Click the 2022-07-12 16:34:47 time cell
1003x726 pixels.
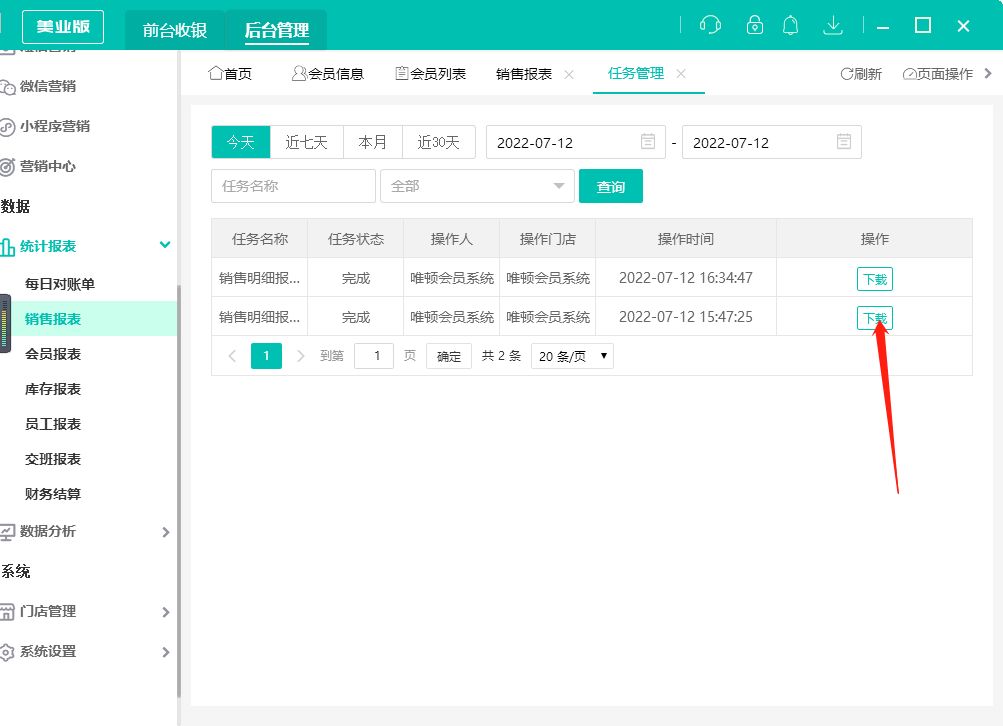tap(686, 278)
